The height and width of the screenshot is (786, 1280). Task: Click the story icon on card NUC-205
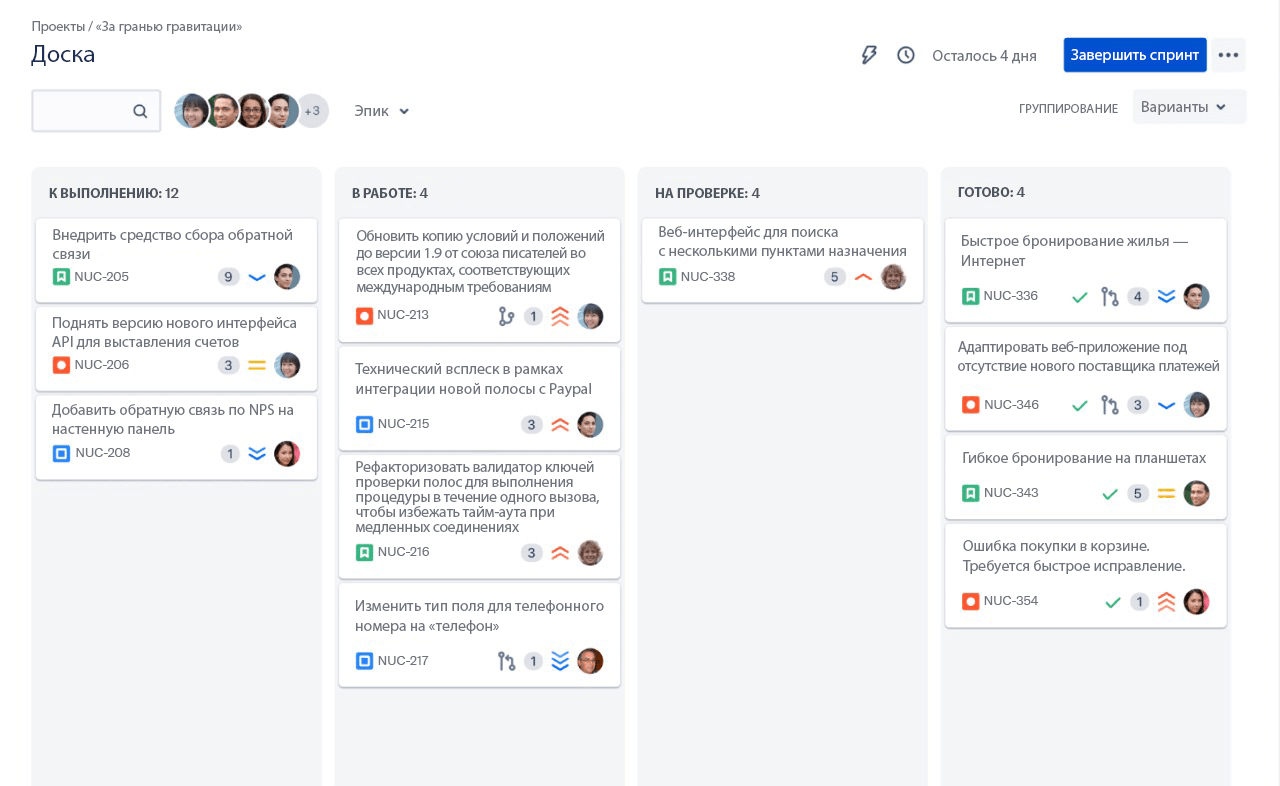[61, 277]
